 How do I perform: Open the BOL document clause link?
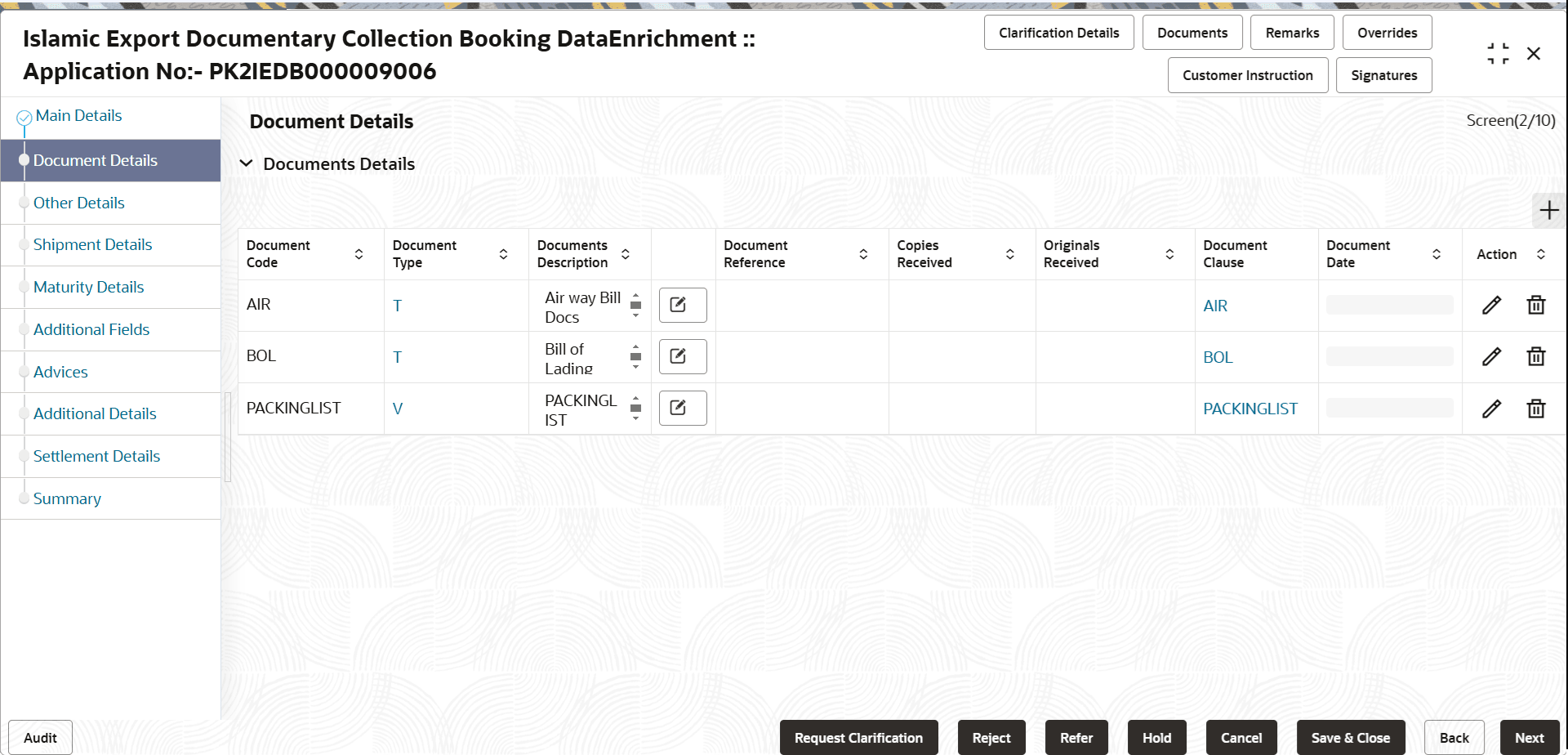[1218, 356]
